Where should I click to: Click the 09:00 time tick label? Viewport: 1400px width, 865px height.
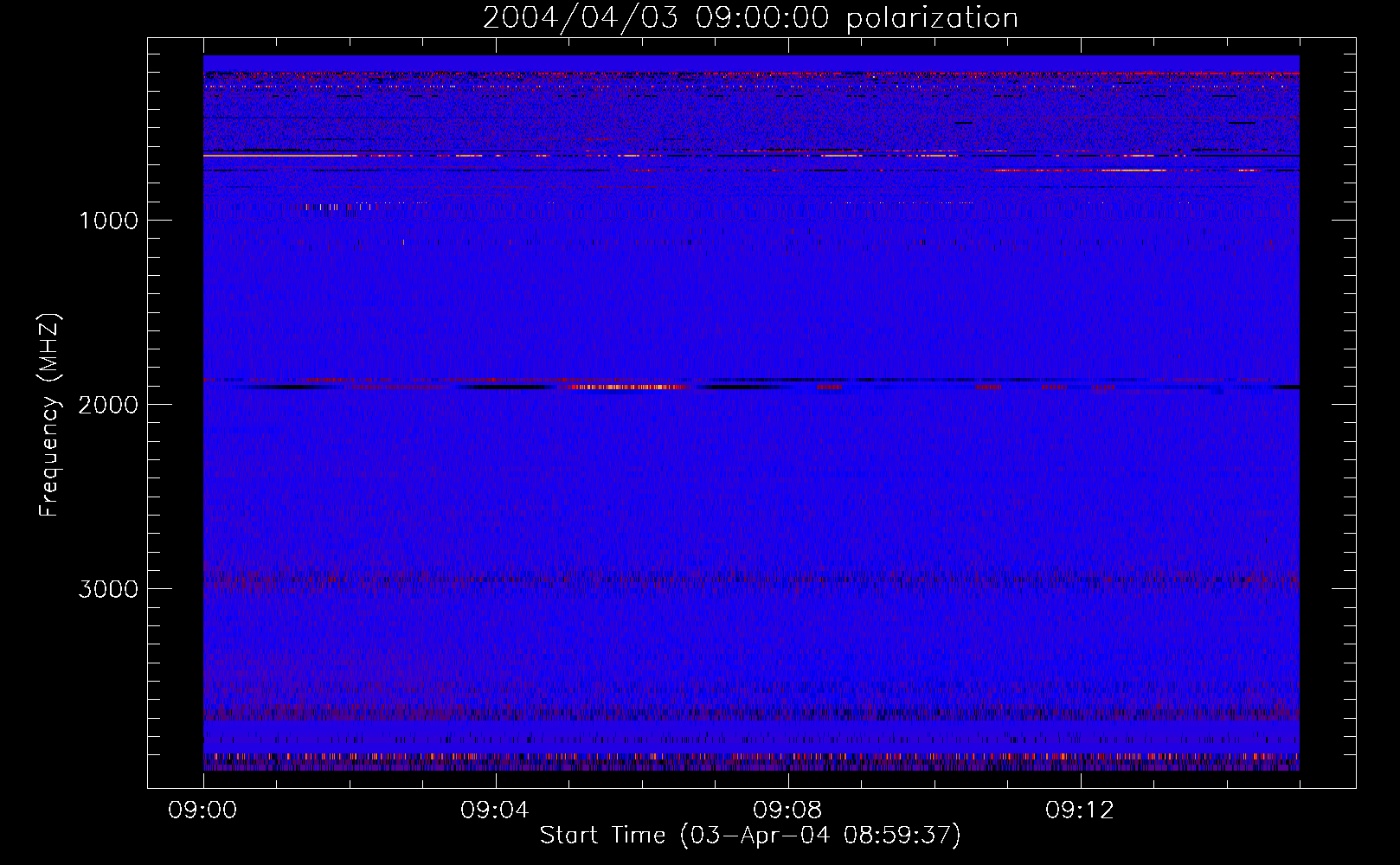coord(202,811)
